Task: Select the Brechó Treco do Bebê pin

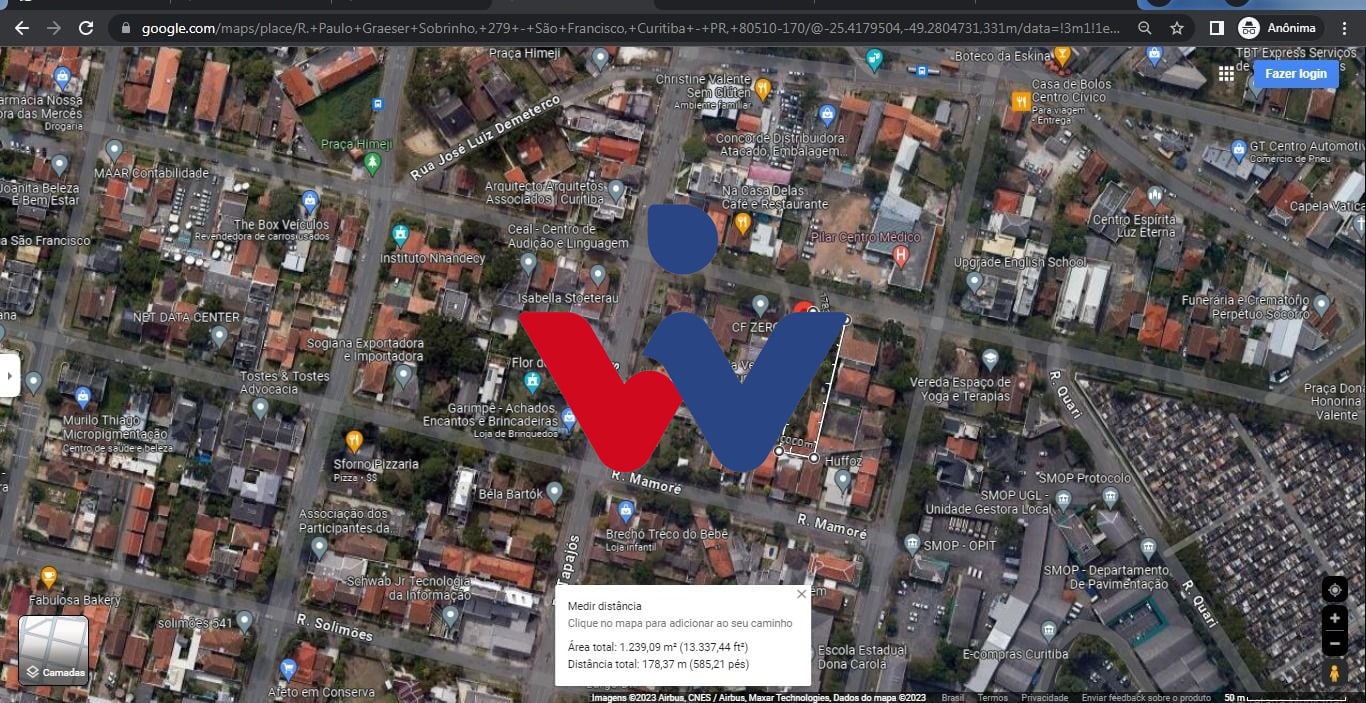Action: click(626, 511)
